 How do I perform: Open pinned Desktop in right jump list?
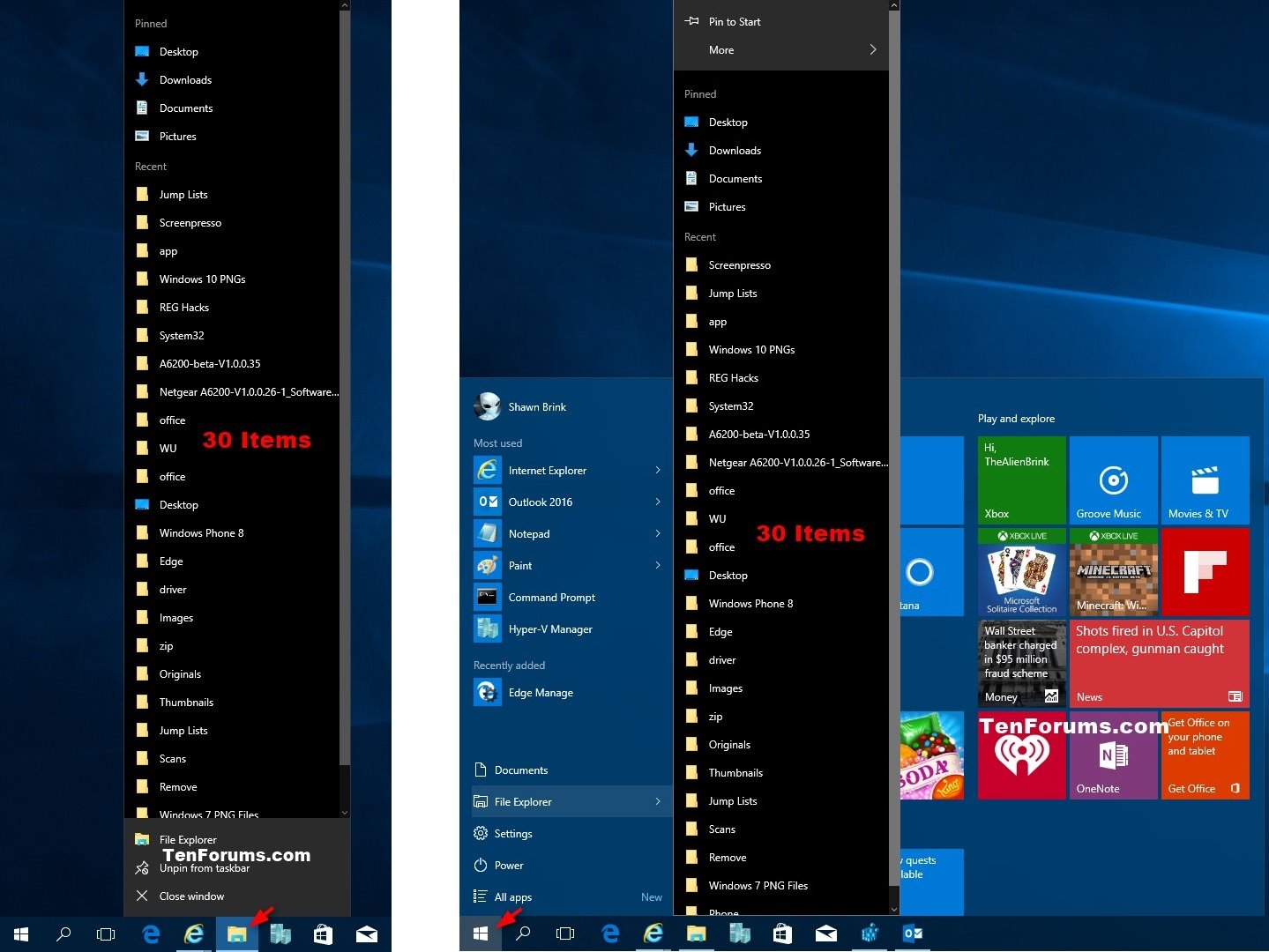pyautogui.click(x=780, y=123)
